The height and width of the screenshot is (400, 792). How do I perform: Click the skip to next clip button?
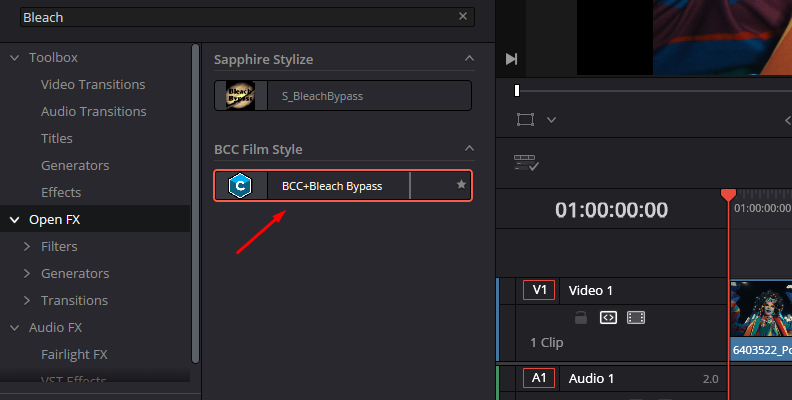click(511, 59)
